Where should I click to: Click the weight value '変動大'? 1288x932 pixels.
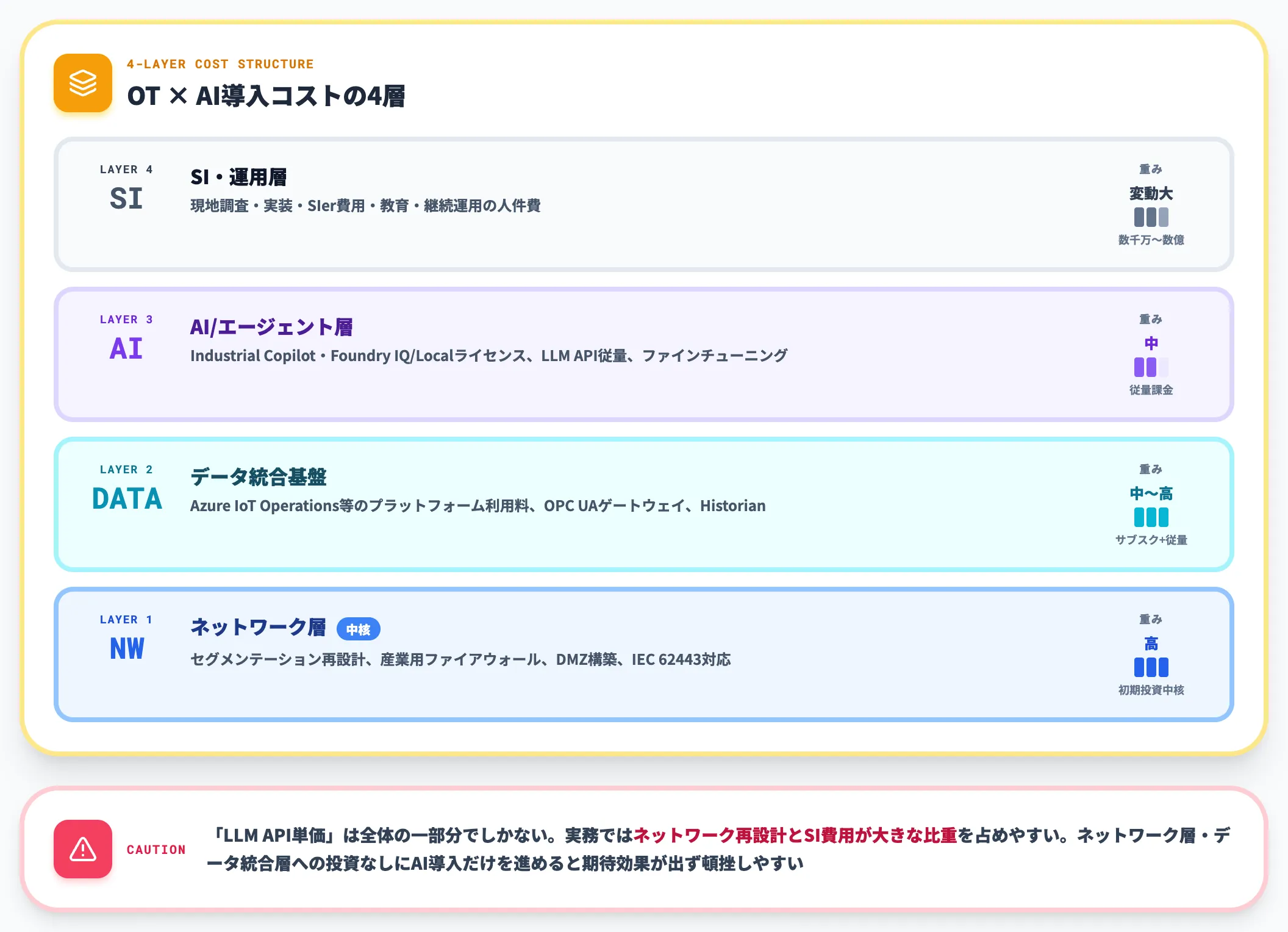click(1151, 194)
